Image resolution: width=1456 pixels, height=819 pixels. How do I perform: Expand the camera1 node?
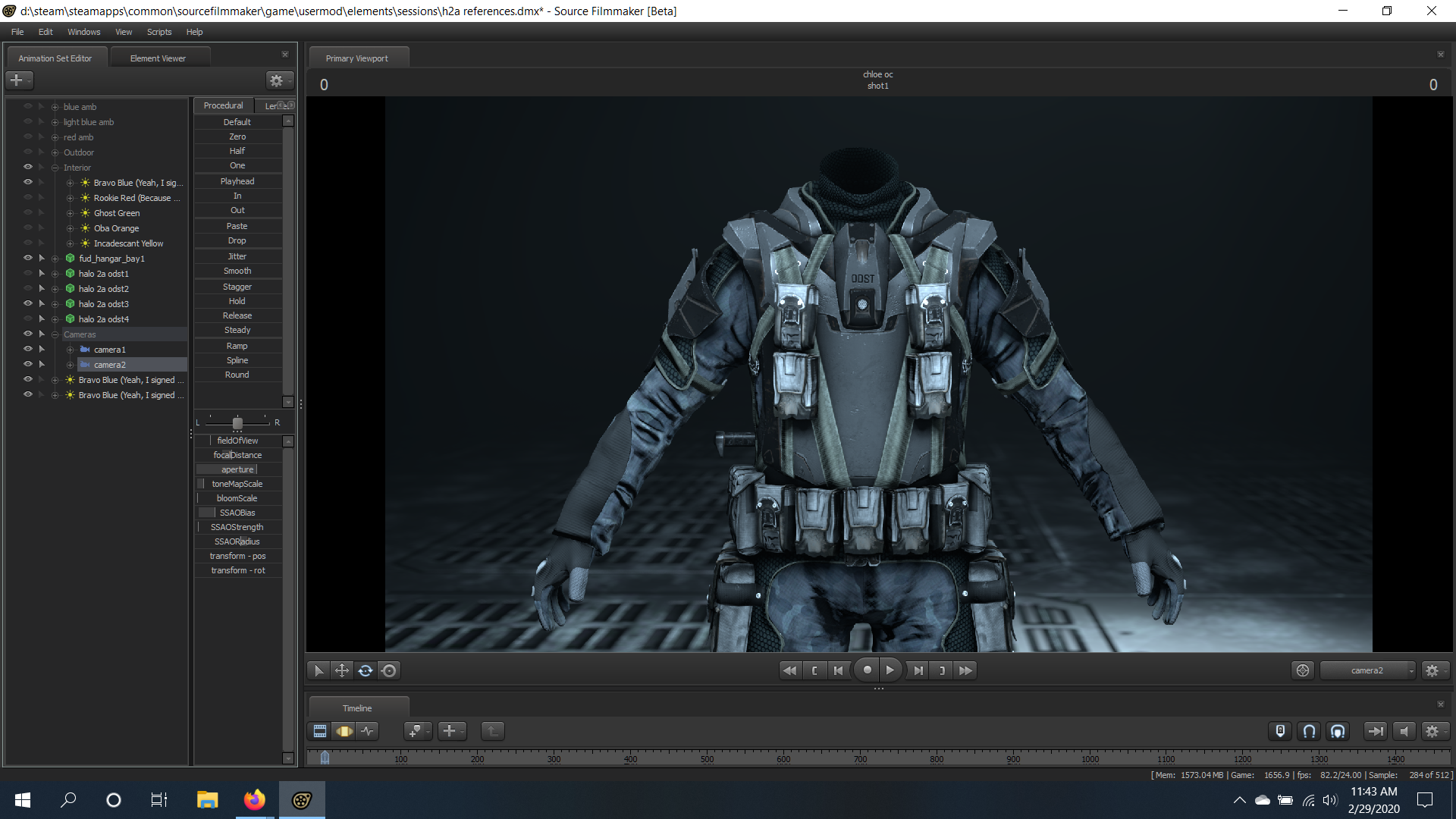click(70, 350)
